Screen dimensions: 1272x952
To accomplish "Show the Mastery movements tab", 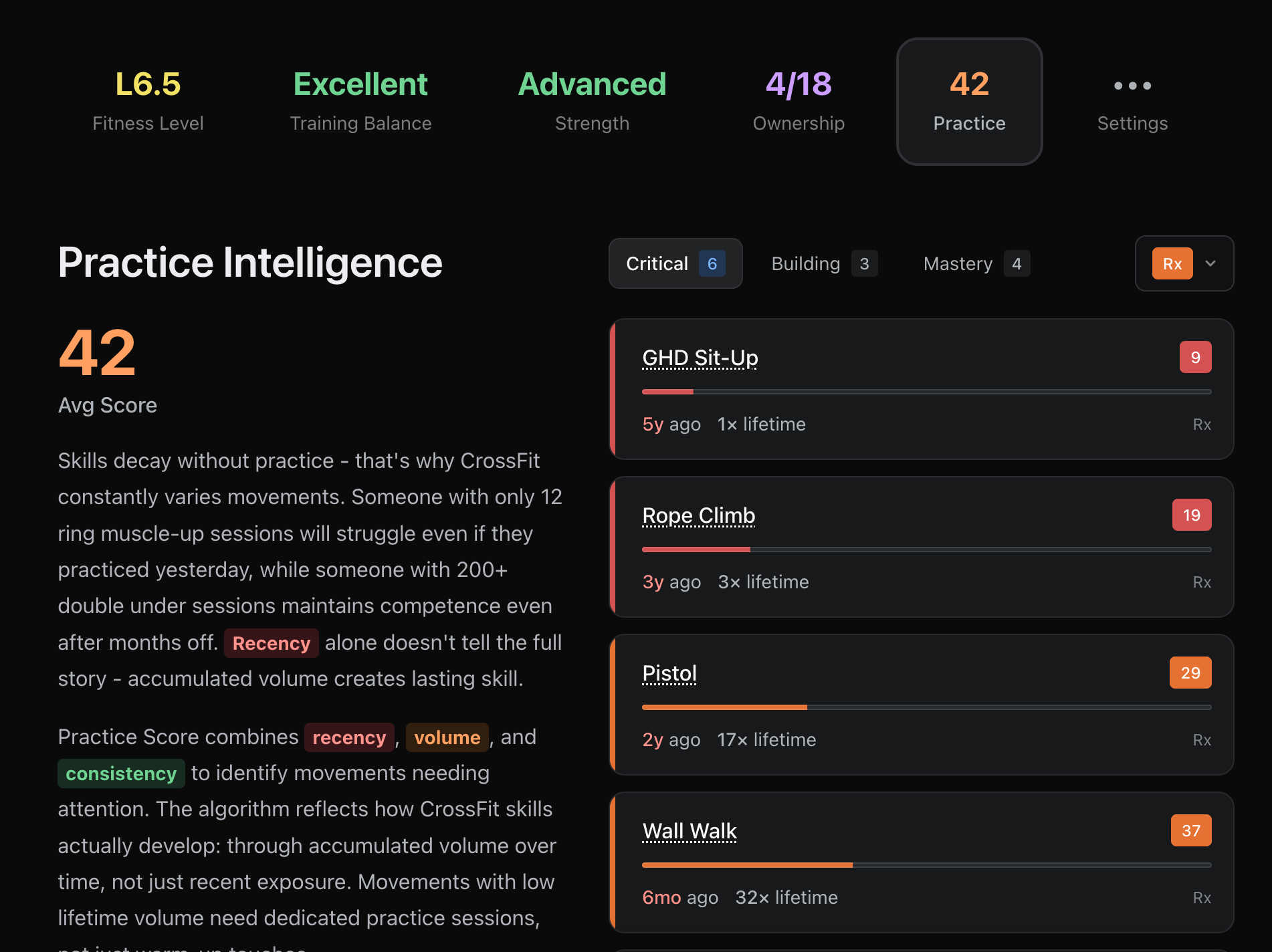I will (976, 263).
